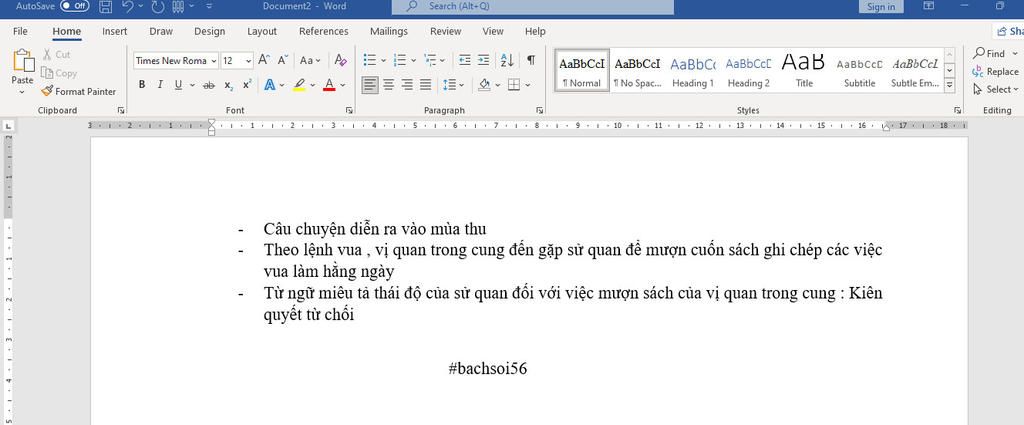Open the font size dropdown
1024x425 pixels.
tap(249, 61)
